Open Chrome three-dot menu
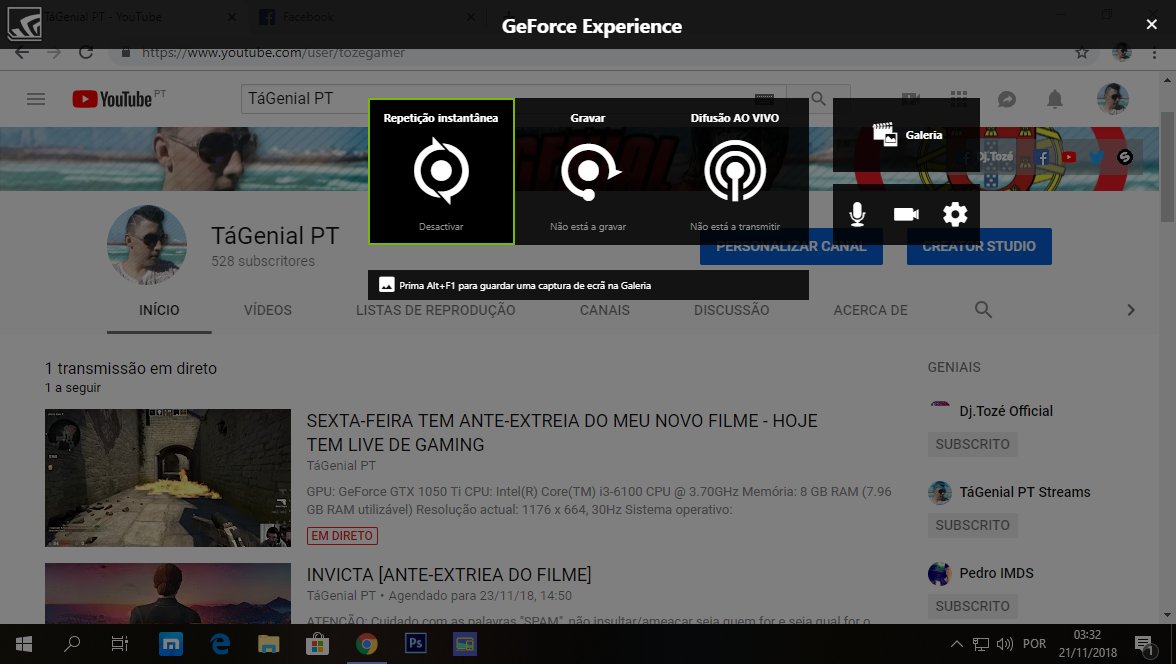The image size is (1176, 664). 1154,53
